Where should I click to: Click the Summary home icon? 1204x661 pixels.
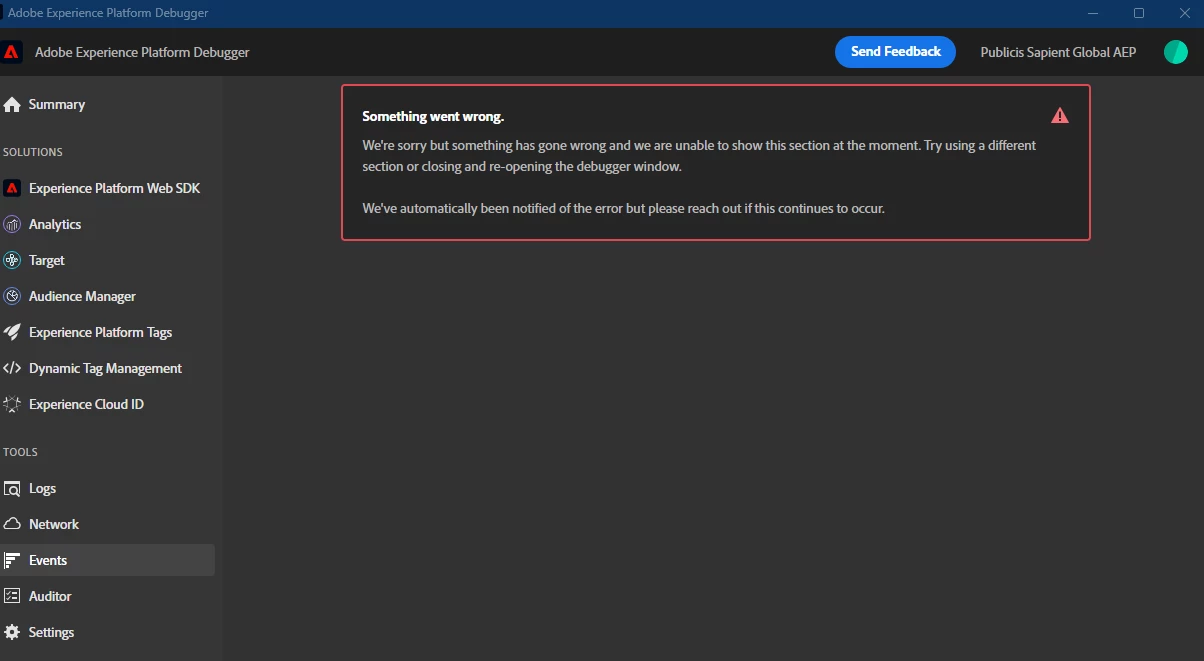click(12, 104)
